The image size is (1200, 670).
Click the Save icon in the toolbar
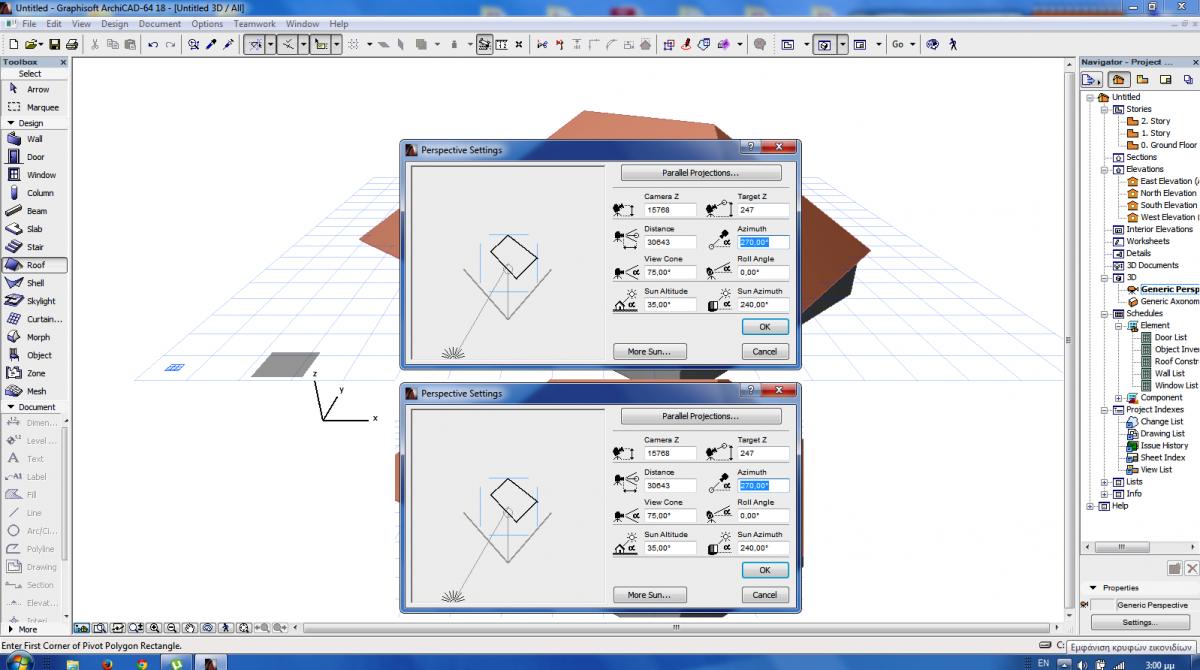[55, 44]
